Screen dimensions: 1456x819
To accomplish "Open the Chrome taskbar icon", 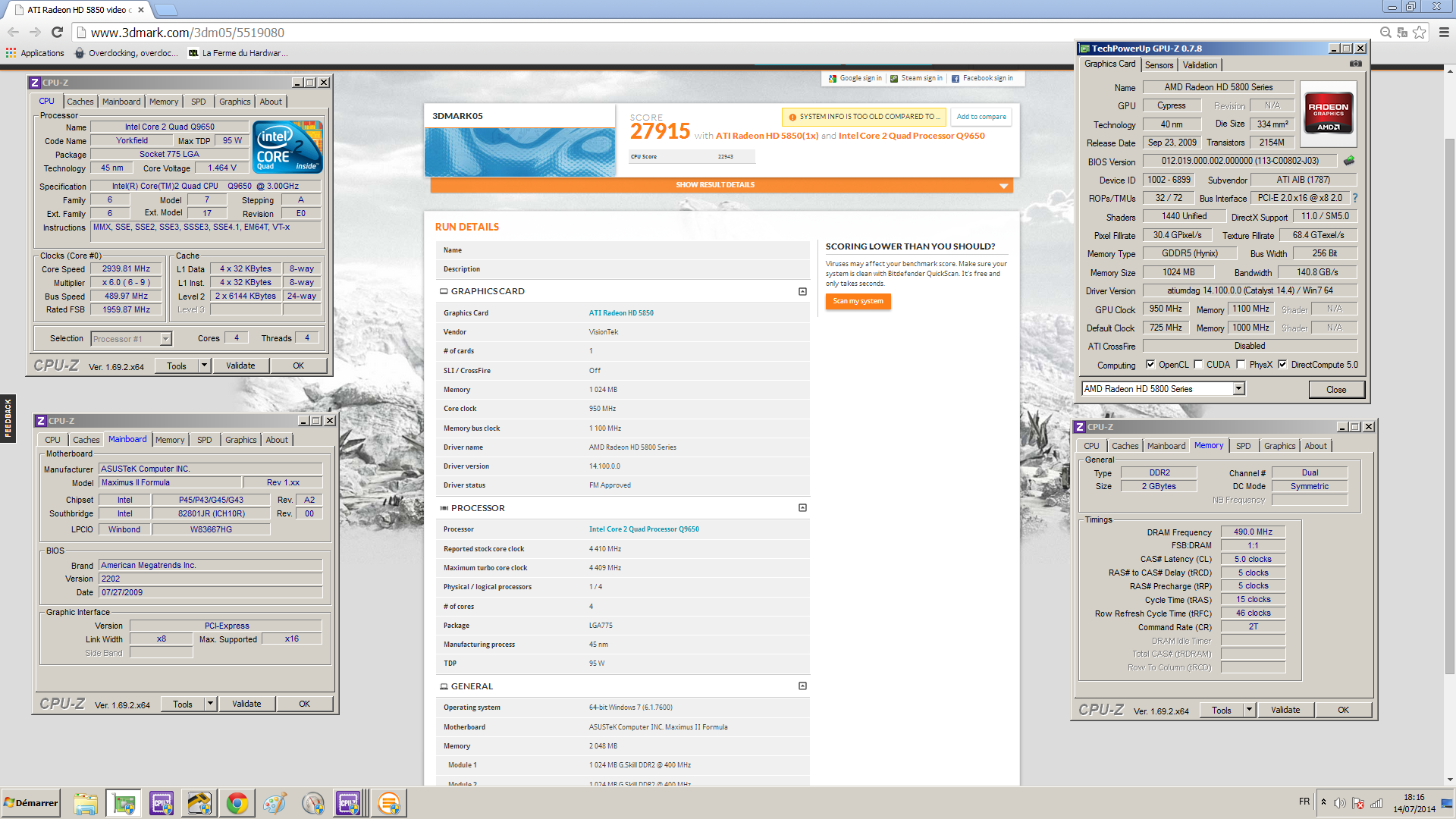I will (237, 803).
